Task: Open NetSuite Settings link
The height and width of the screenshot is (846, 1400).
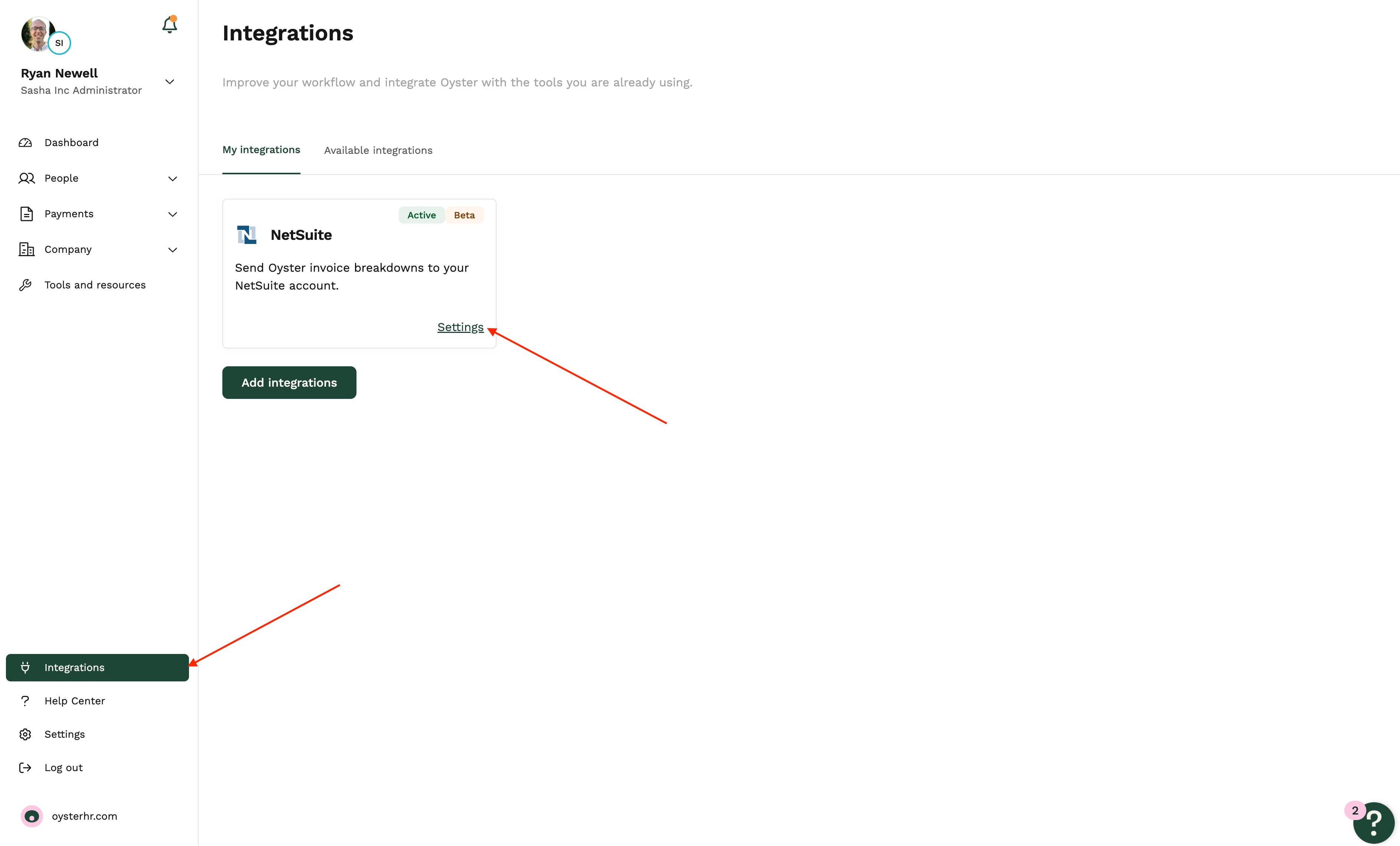Action: coord(460,327)
